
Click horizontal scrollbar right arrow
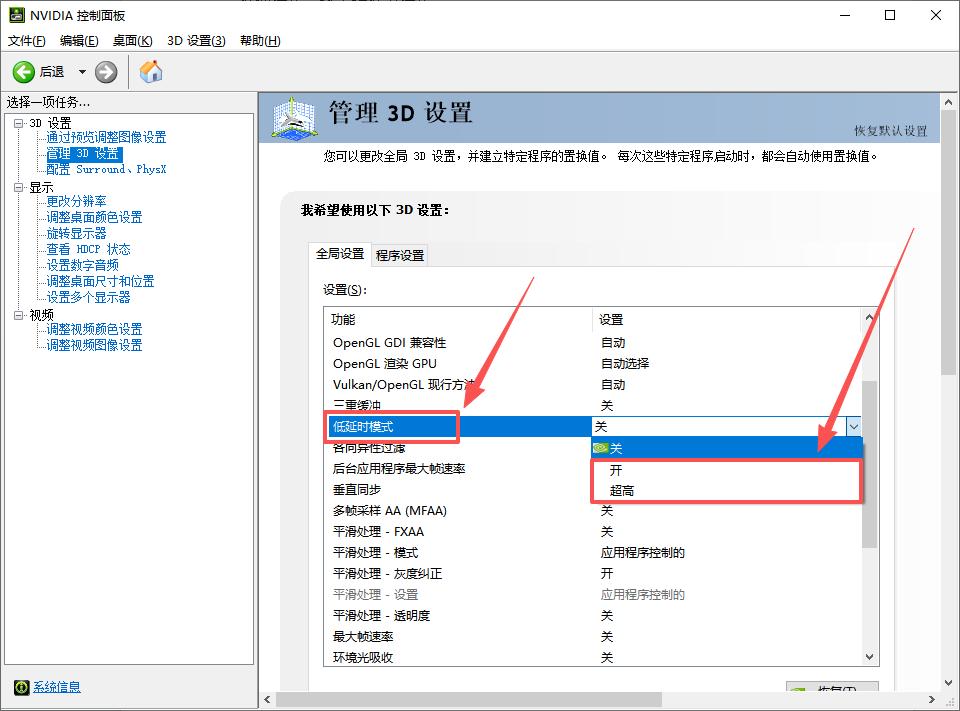coord(932,699)
